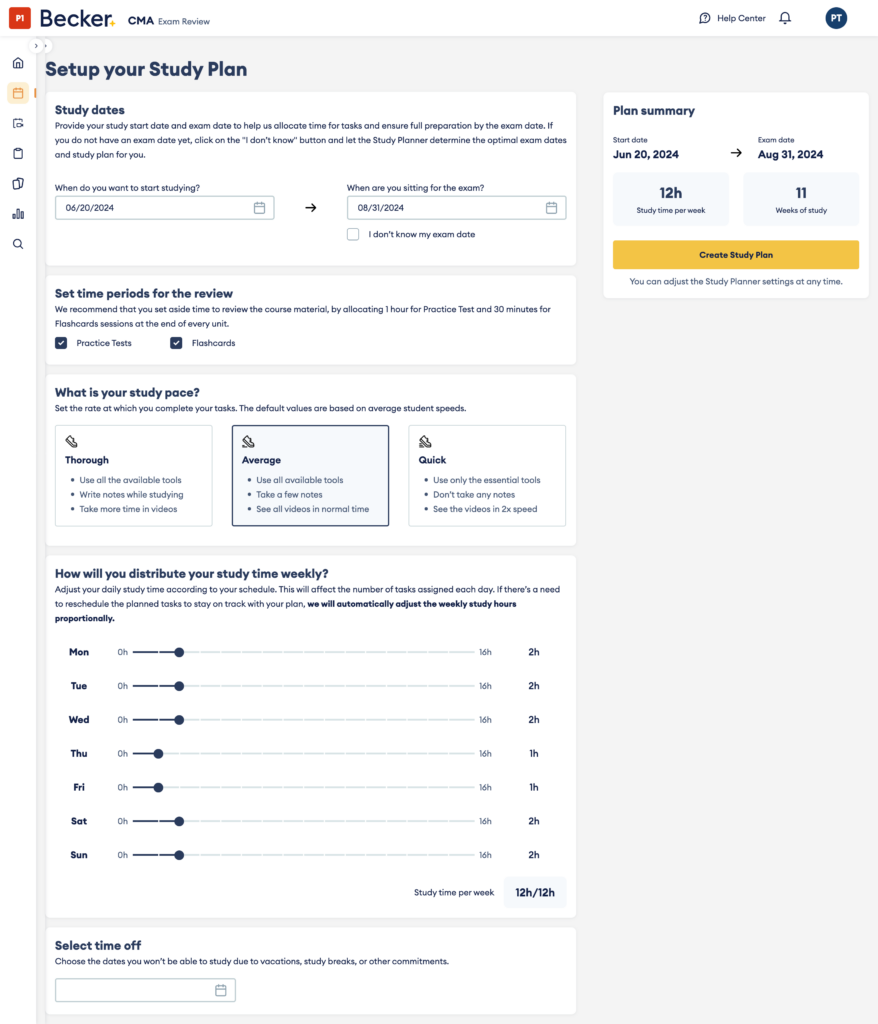Open notifications bell icon
The width and height of the screenshot is (878, 1024).
click(x=785, y=18)
